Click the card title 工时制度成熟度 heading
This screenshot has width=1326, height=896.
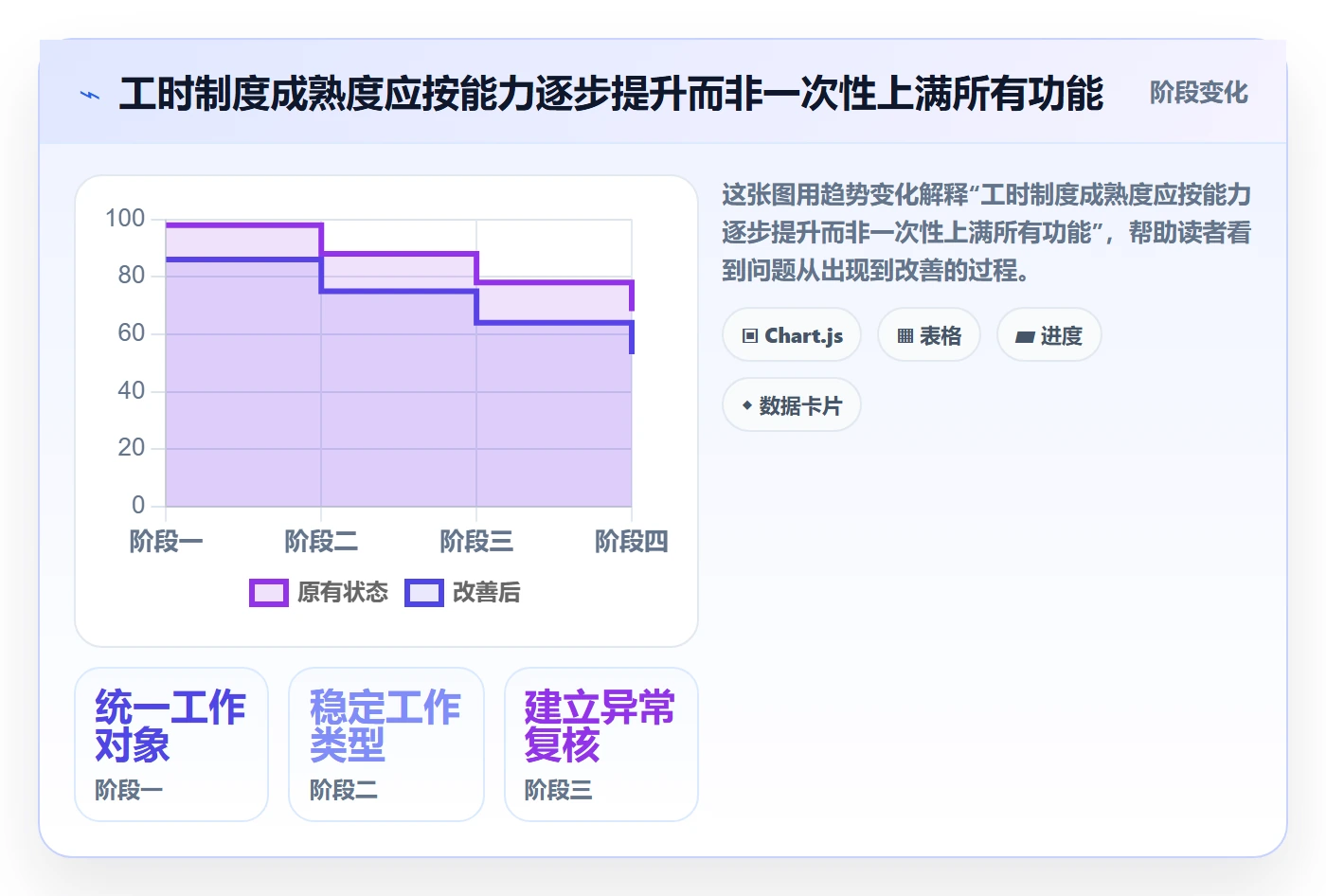tap(611, 94)
